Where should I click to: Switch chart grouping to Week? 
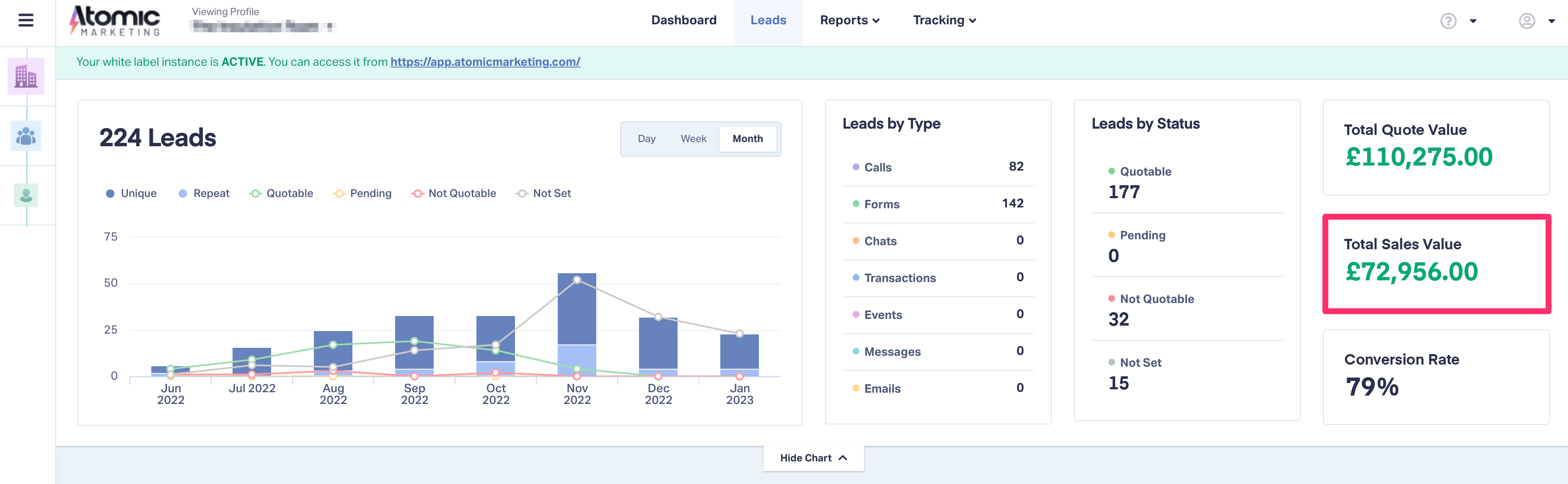click(693, 139)
